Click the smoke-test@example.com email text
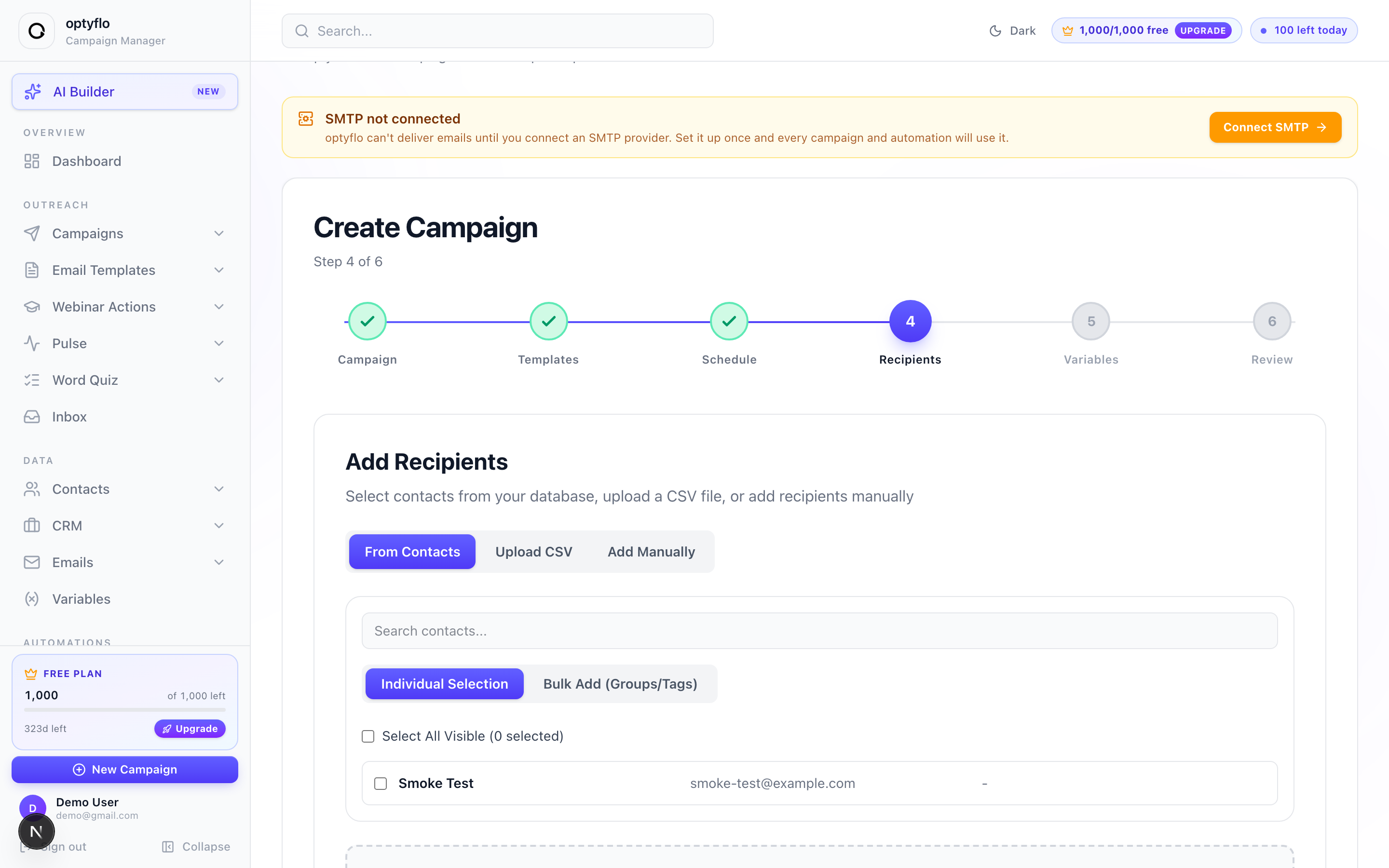The height and width of the screenshot is (868, 1389). click(x=773, y=784)
